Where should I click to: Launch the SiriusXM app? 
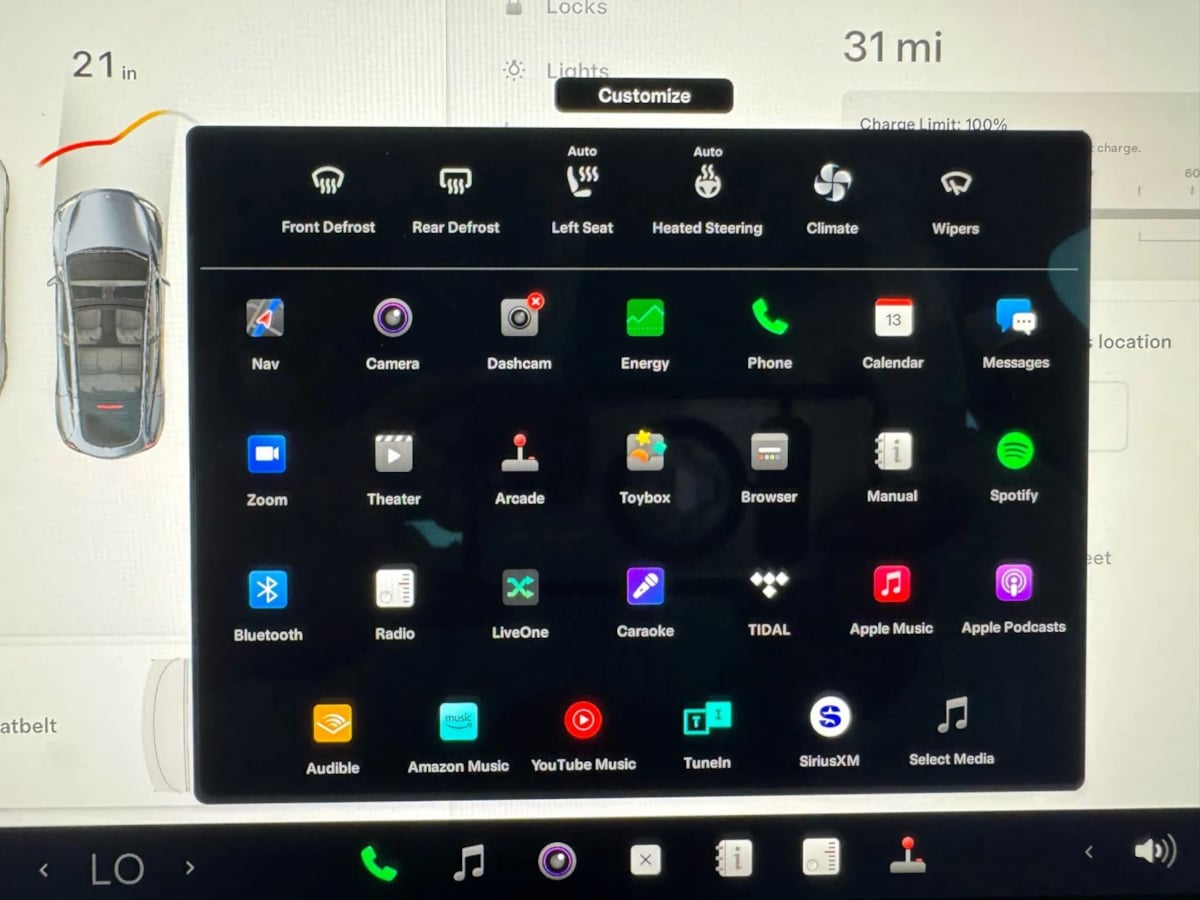pyautogui.click(x=829, y=718)
